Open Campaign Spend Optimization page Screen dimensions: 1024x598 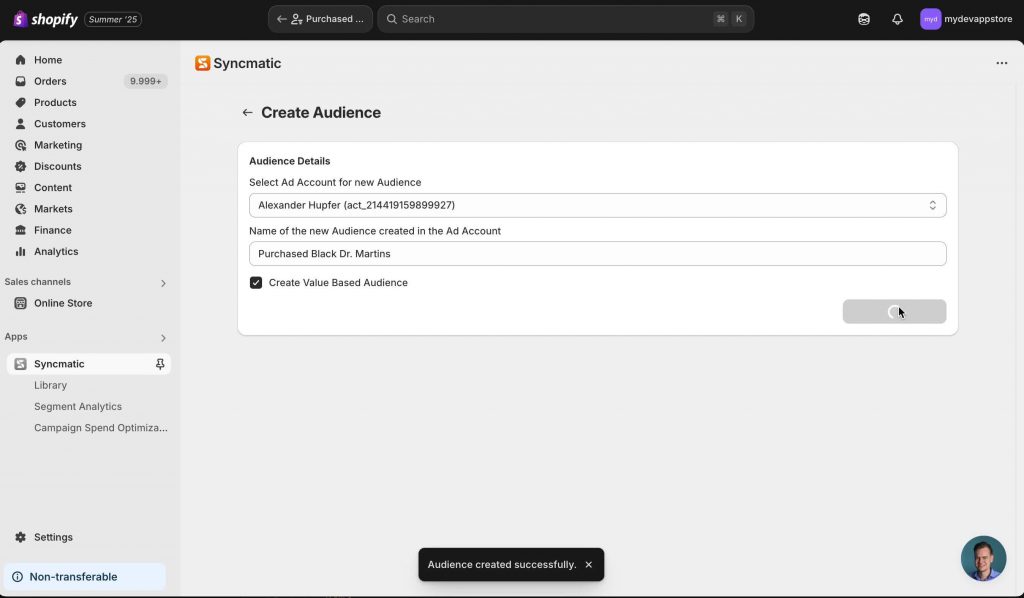101,428
